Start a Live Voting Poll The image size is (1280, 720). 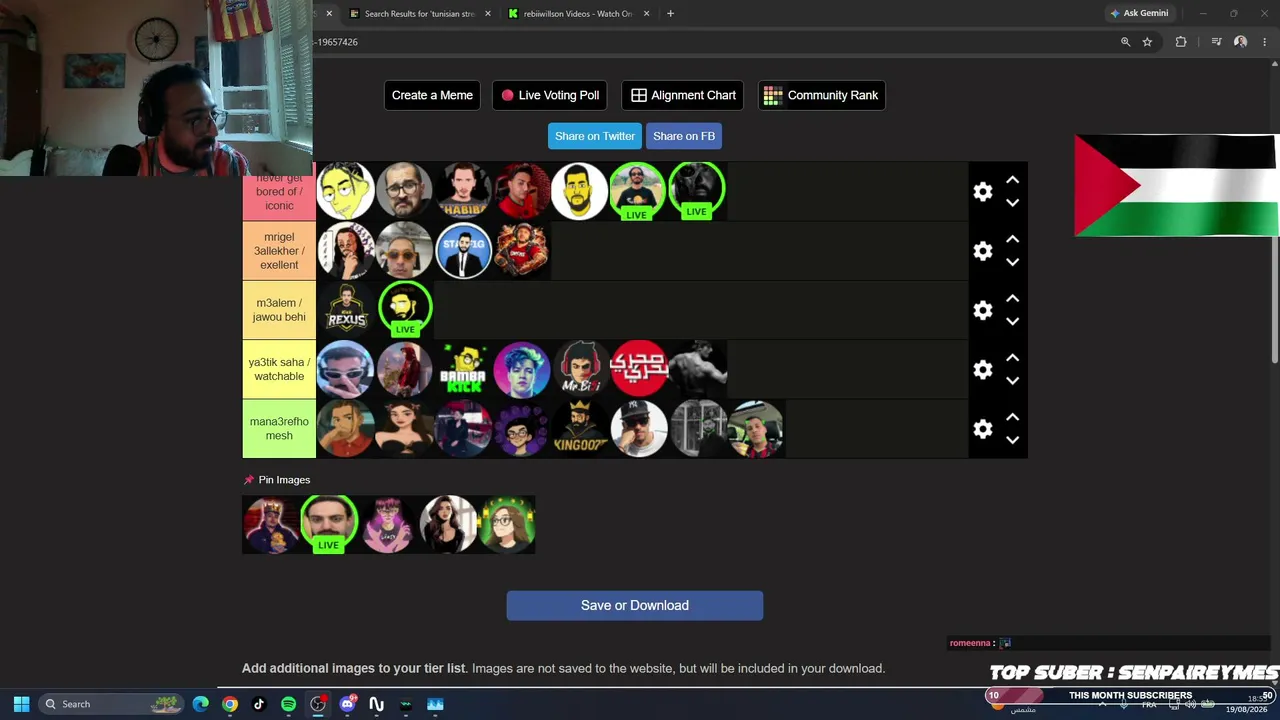550,95
